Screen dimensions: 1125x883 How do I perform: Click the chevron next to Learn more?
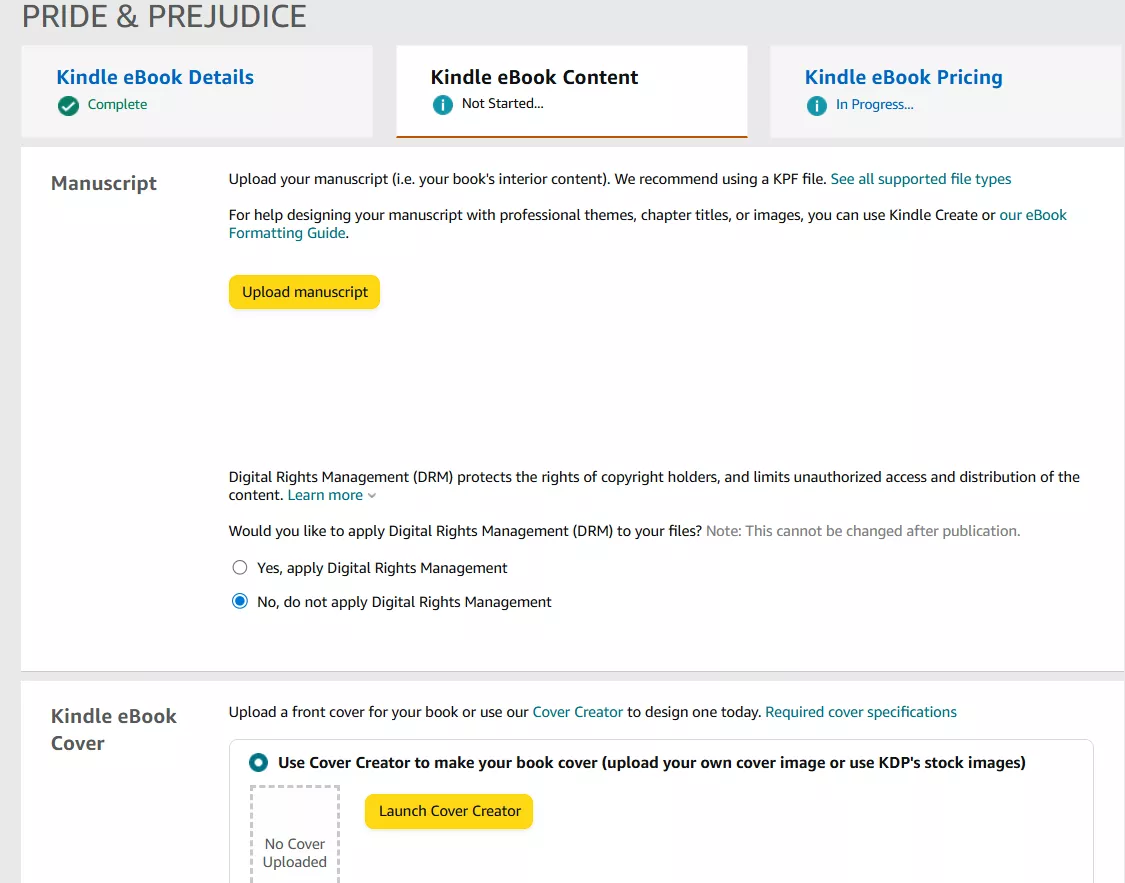(372, 496)
